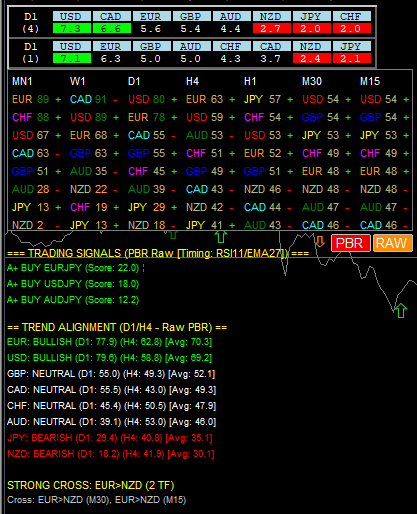The width and height of the screenshot is (417, 514).
Task: Click the EUR 68 entry
Action: [x=88, y=135]
